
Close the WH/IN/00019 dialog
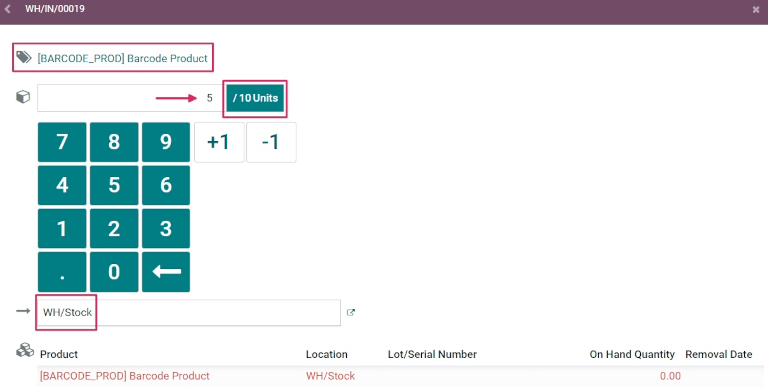point(756,9)
